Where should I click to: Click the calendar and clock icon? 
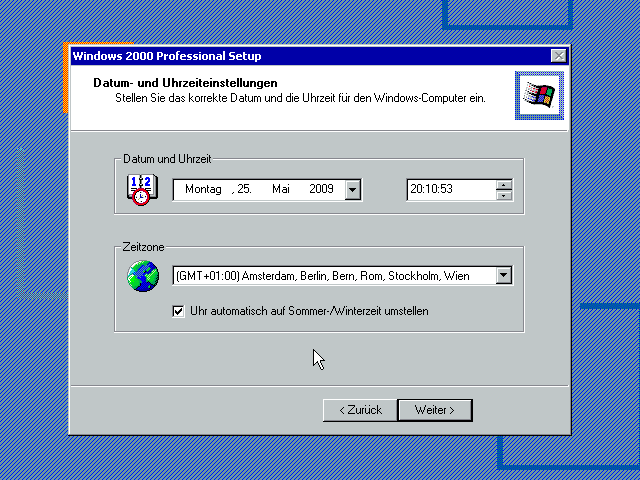pyautogui.click(x=142, y=189)
